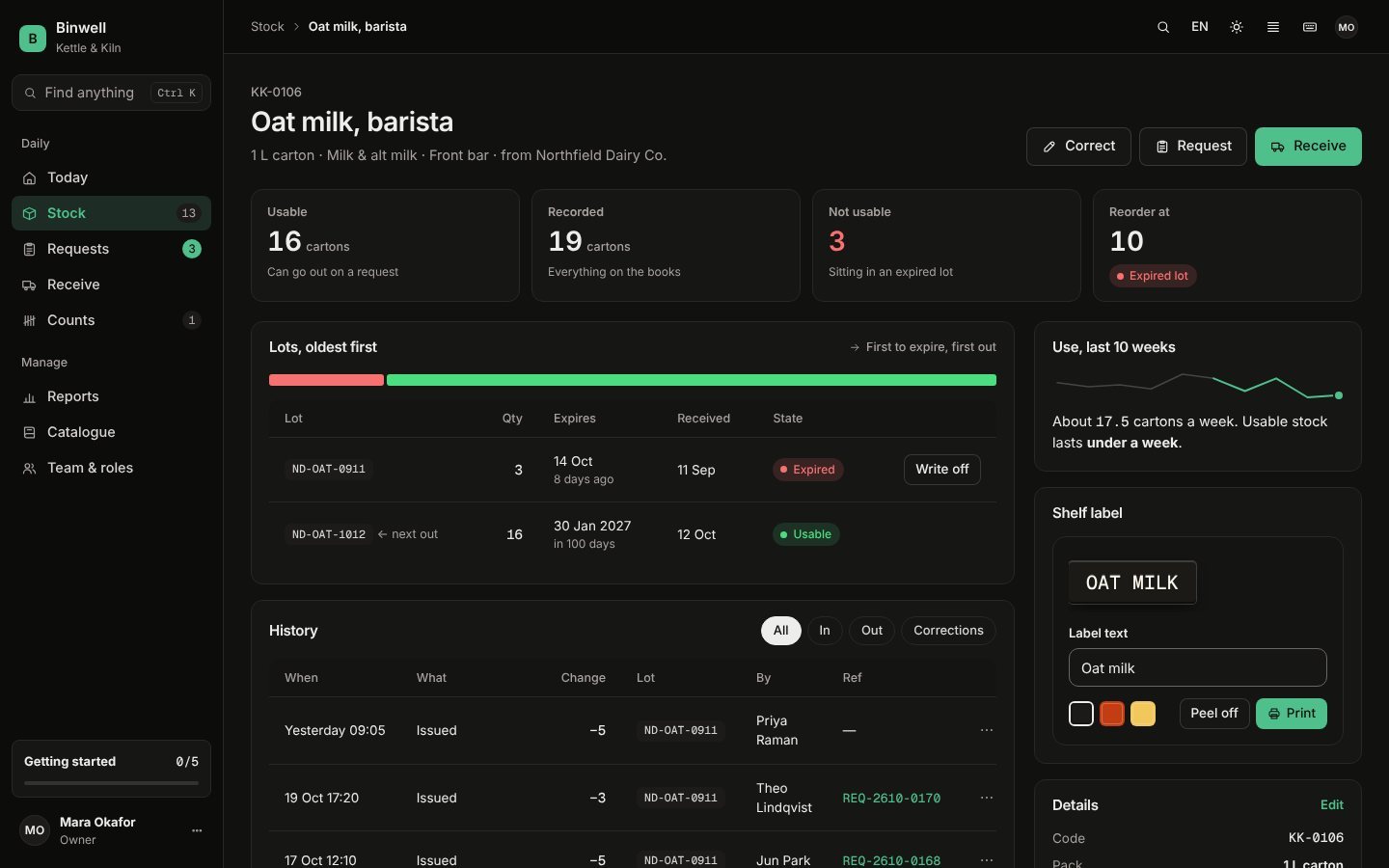1389x868 pixels.
Task: Write off the expired lot ND-OAT-0911
Action: 942,470
